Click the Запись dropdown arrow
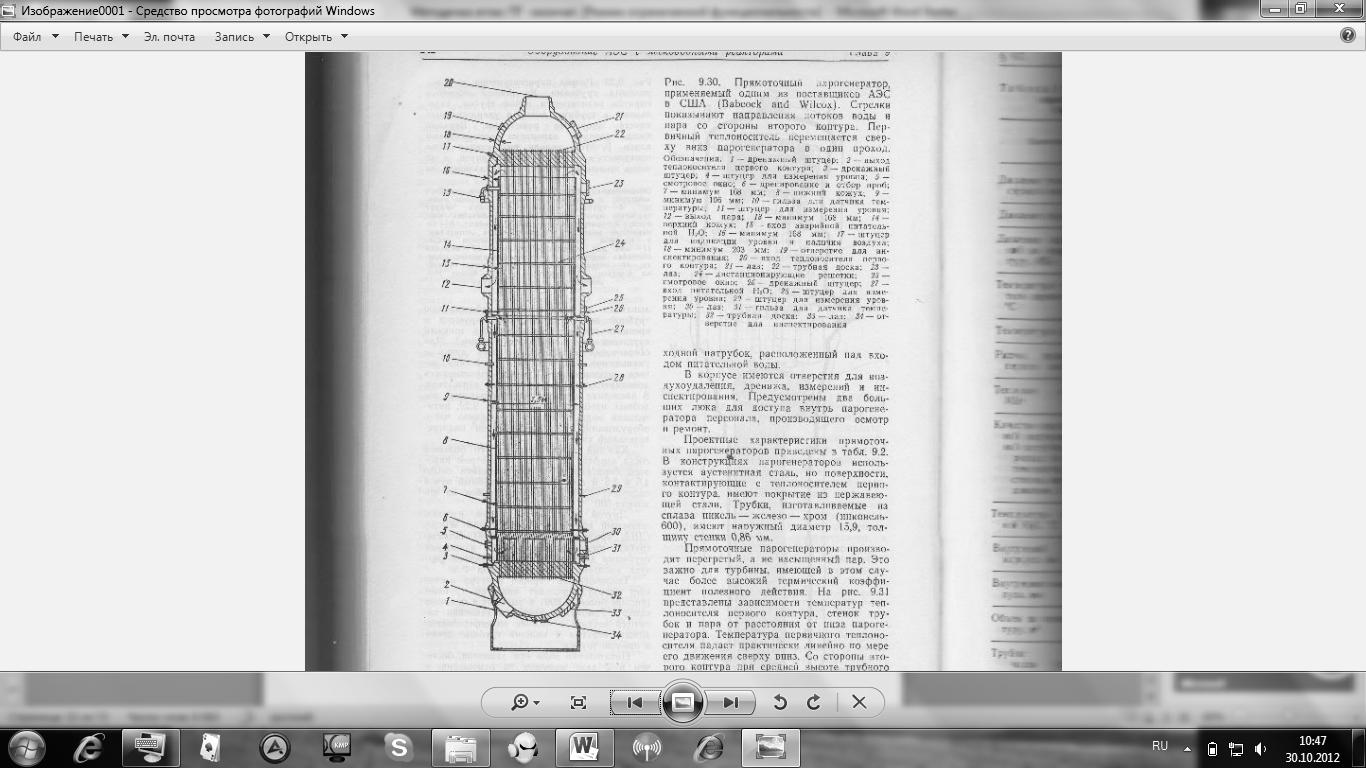 pyautogui.click(x=266, y=36)
